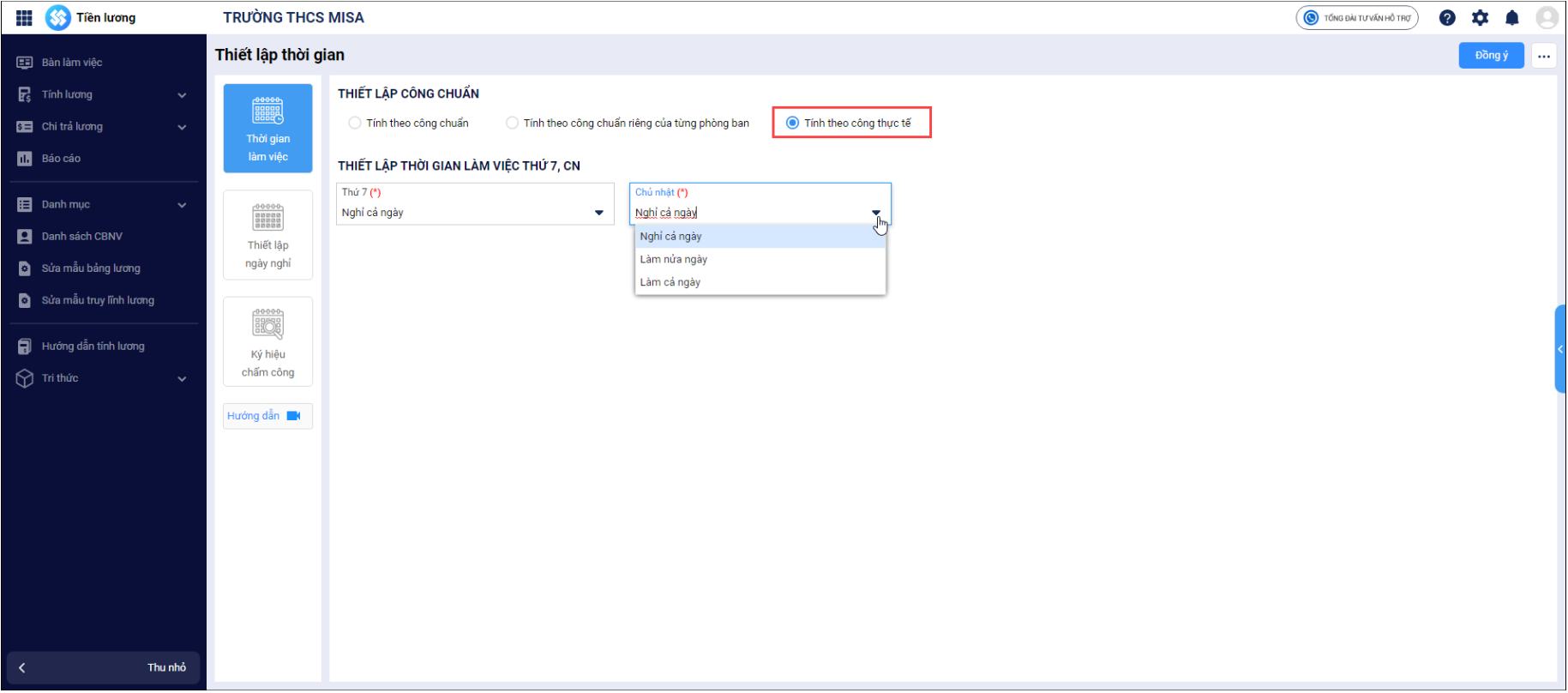Choose Làm cả ngày in dropdown list
1568x693 pixels.
tap(760, 283)
